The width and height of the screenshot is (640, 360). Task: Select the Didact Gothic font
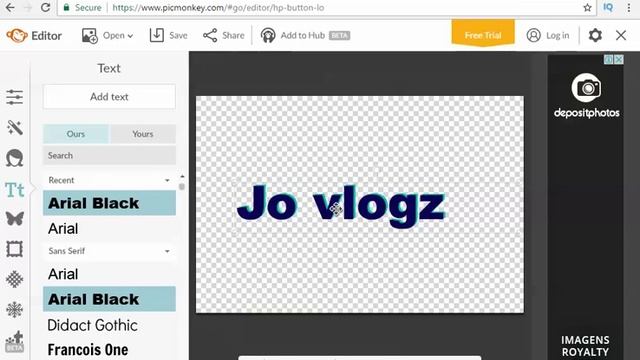click(x=109, y=325)
